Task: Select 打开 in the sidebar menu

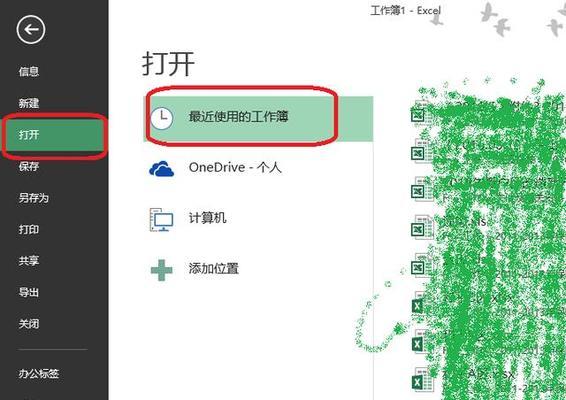Action: (29, 135)
